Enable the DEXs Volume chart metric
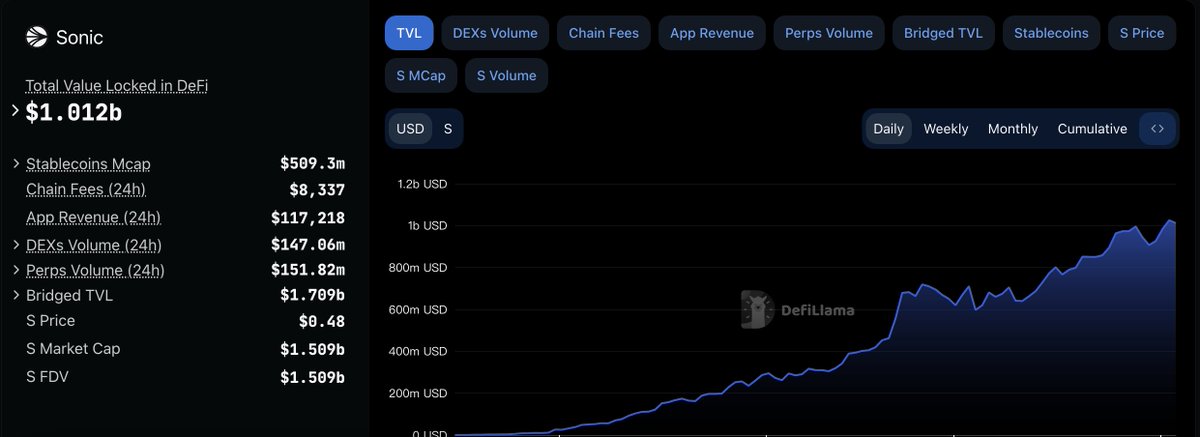The height and width of the screenshot is (437, 1200). tap(495, 33)
